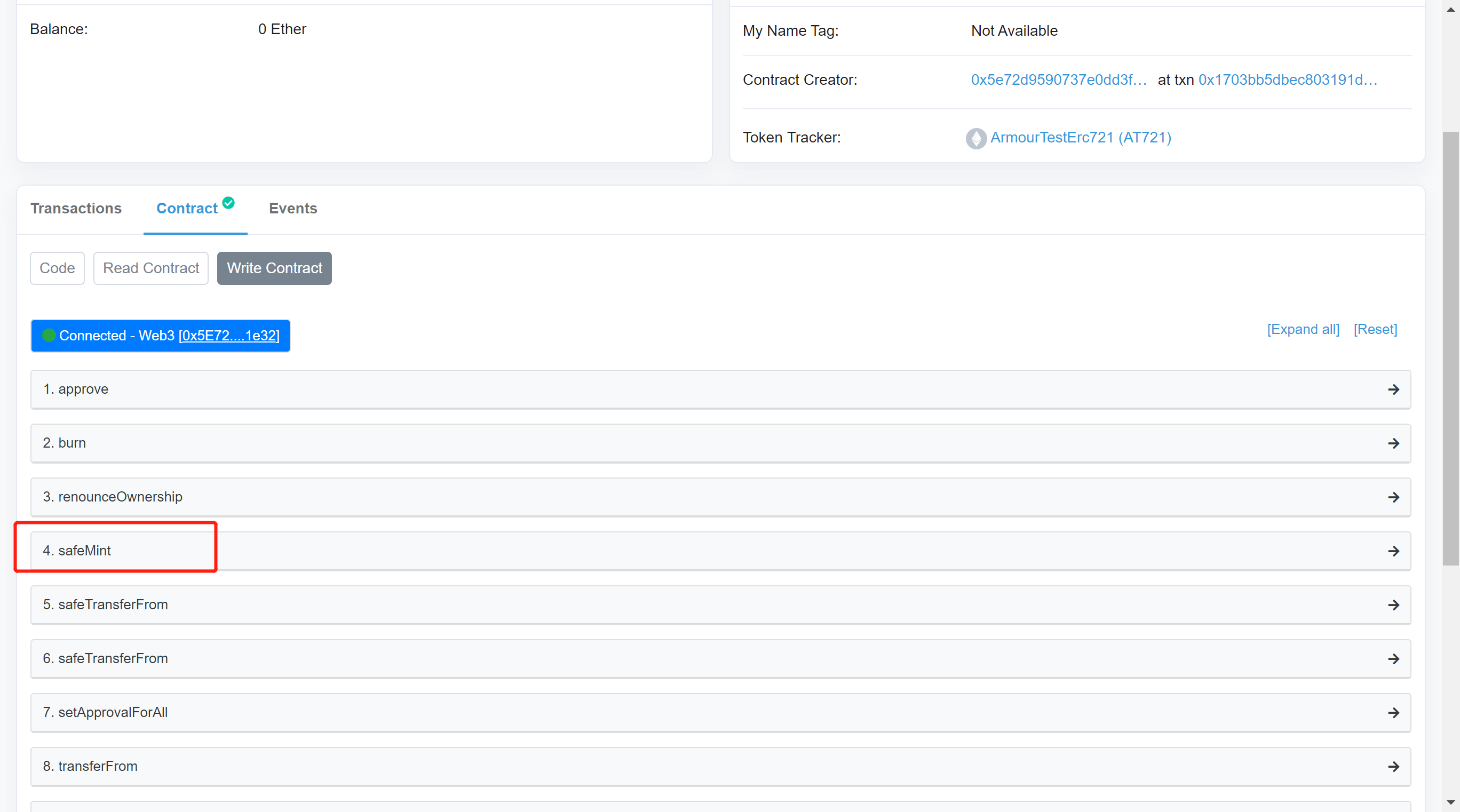
Task: Click the scrollbar down arrow
Action: [x=1450, y=802]
